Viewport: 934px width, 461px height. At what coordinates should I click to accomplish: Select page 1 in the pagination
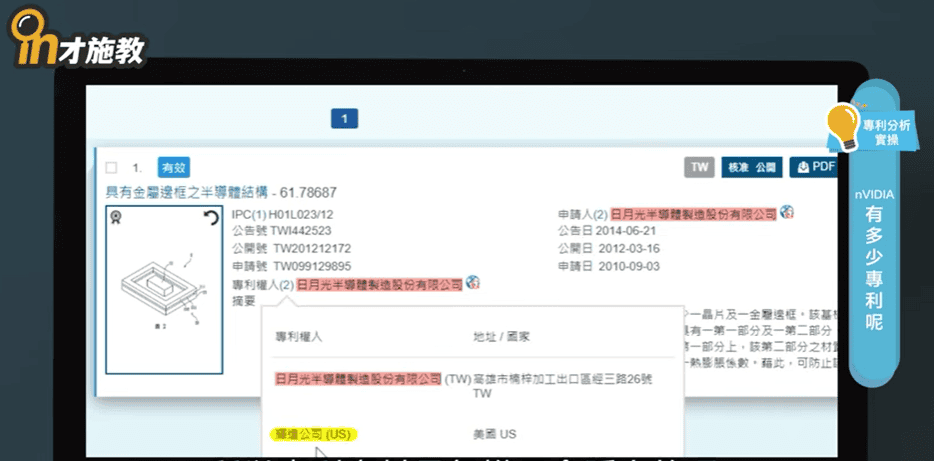[x=344, y=119]
